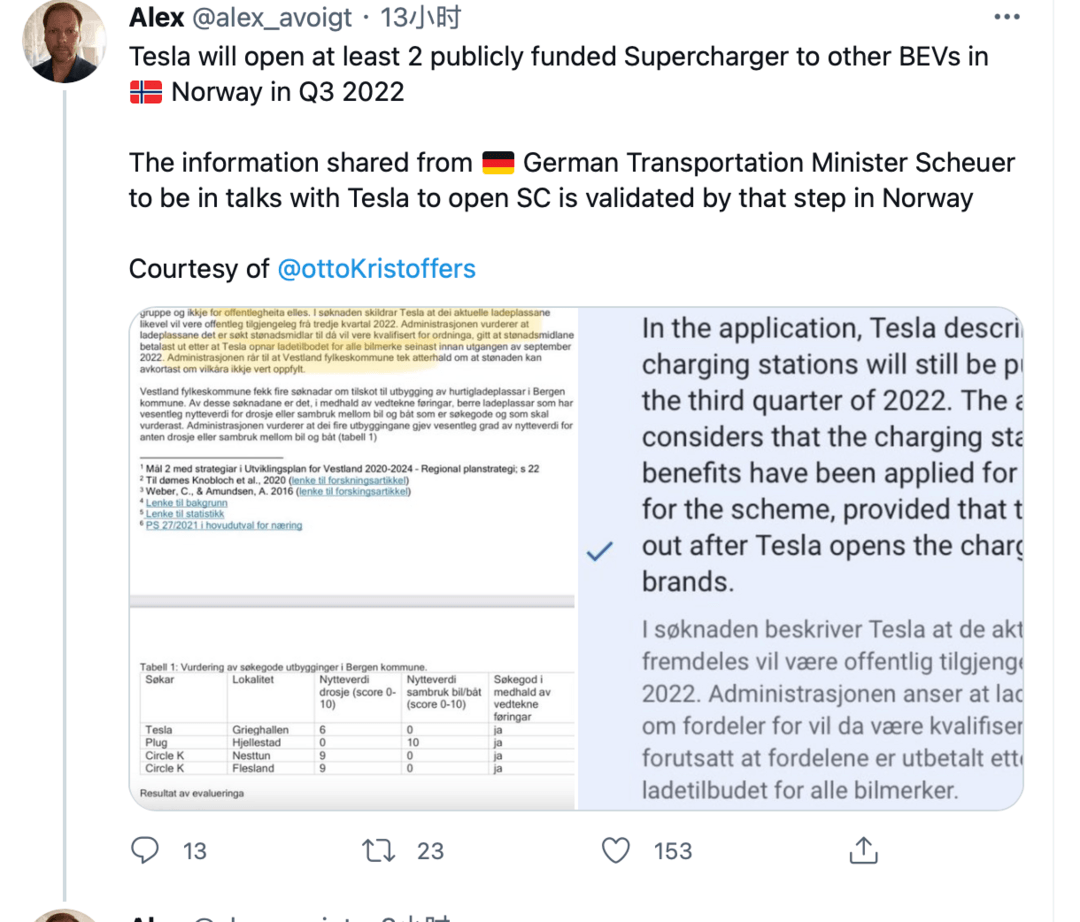Open the @ottoKristoffers mention link
This screenshot has height=922, width=1080.
376,269
